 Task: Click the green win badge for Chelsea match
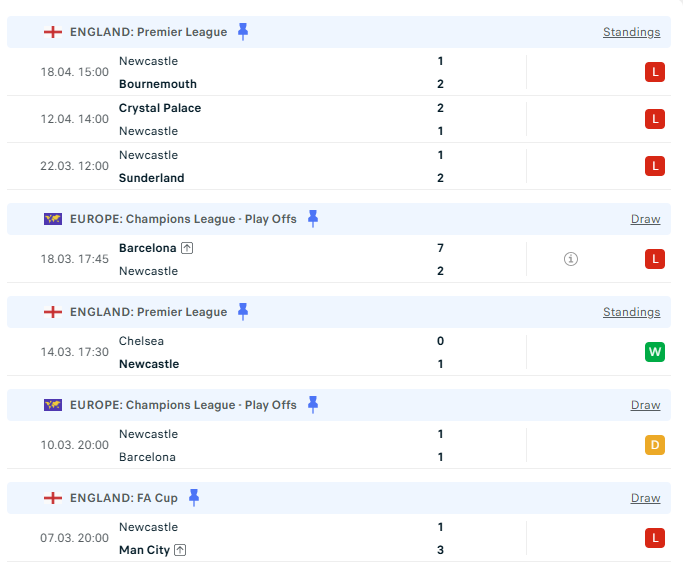(655, 352)
